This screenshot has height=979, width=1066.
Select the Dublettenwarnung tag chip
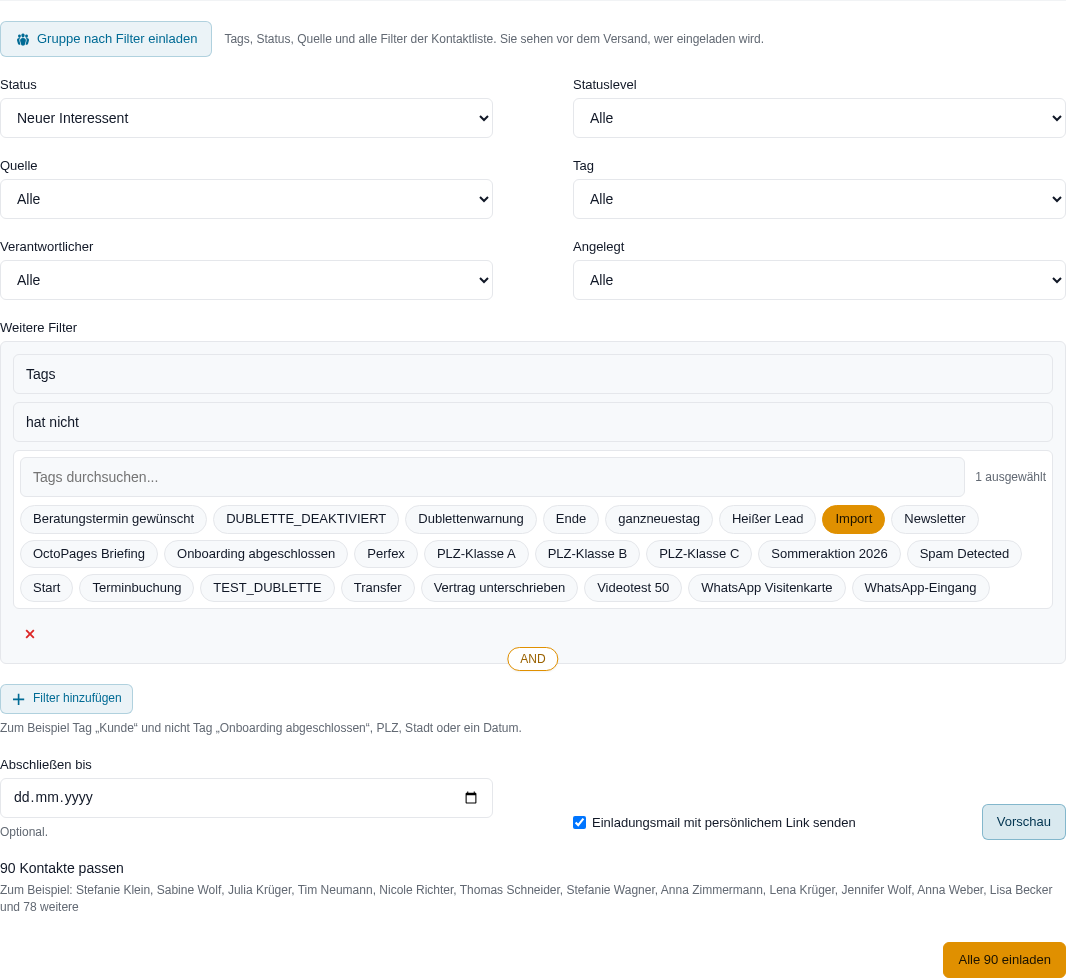point(470,519)
